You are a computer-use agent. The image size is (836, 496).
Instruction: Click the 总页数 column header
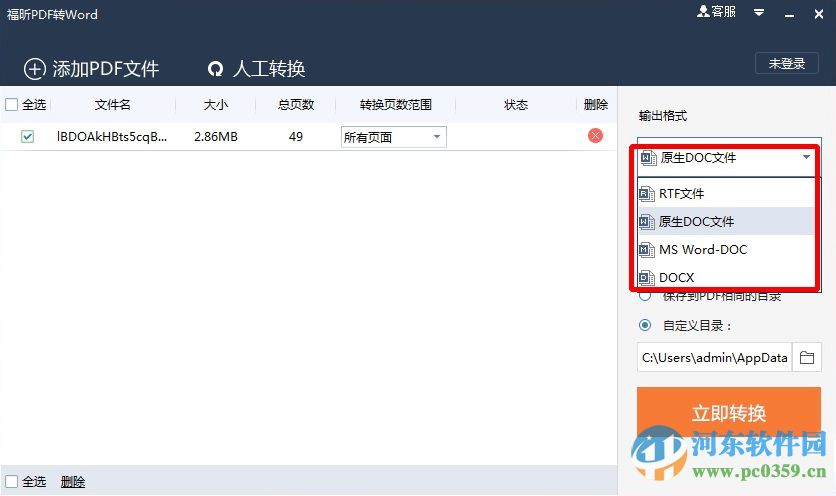pos(296,105)
